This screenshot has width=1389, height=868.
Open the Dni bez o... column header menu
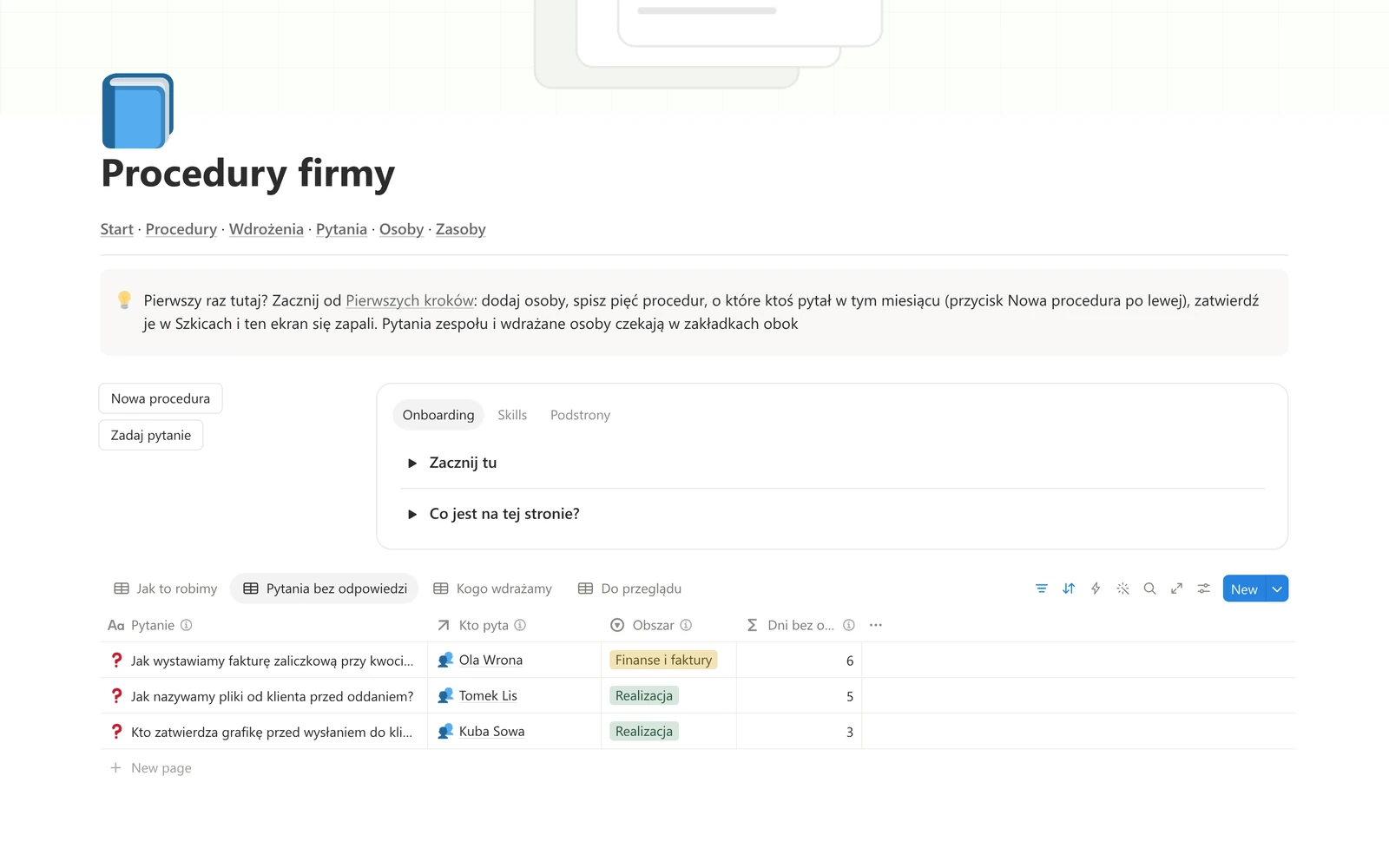[800, 625]
